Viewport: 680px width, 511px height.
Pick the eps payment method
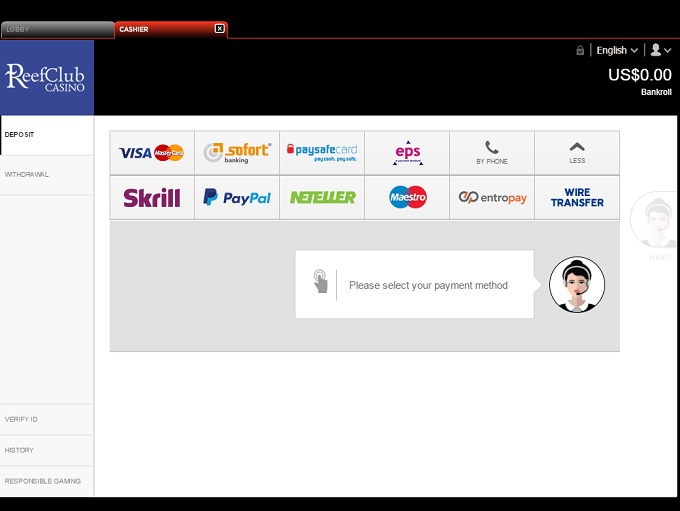pyautogui.click(x=407, y=153)
